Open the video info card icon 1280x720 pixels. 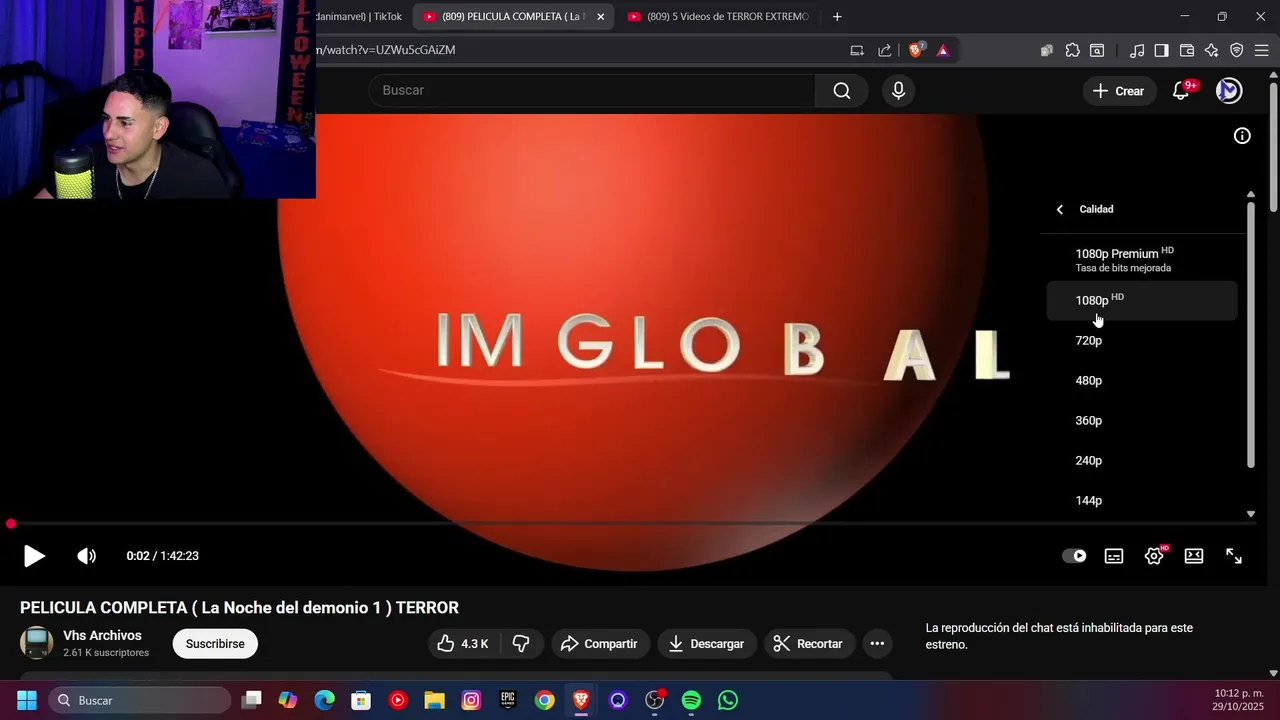1242,136
